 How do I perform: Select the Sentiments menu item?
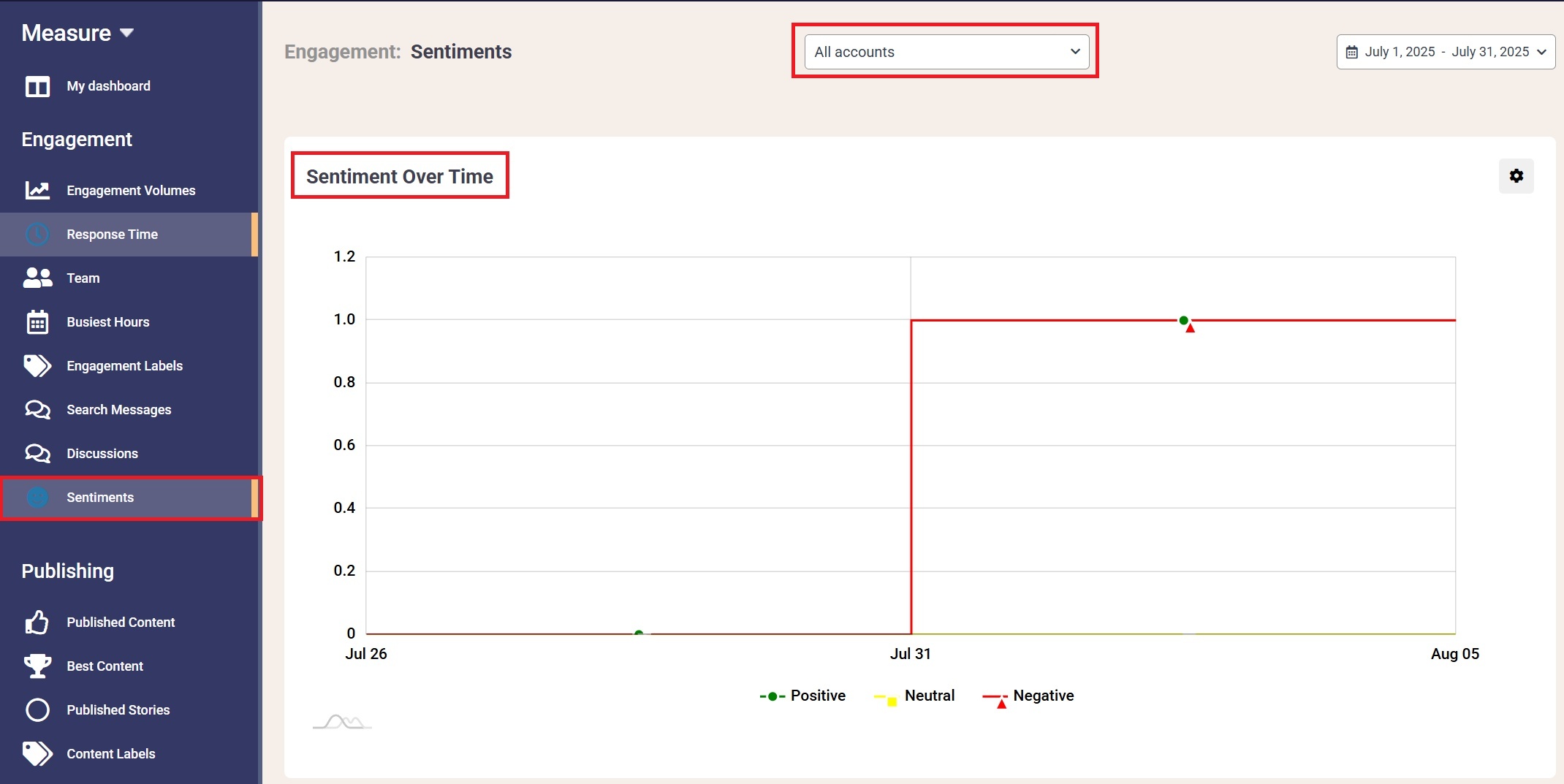point(129,498)
